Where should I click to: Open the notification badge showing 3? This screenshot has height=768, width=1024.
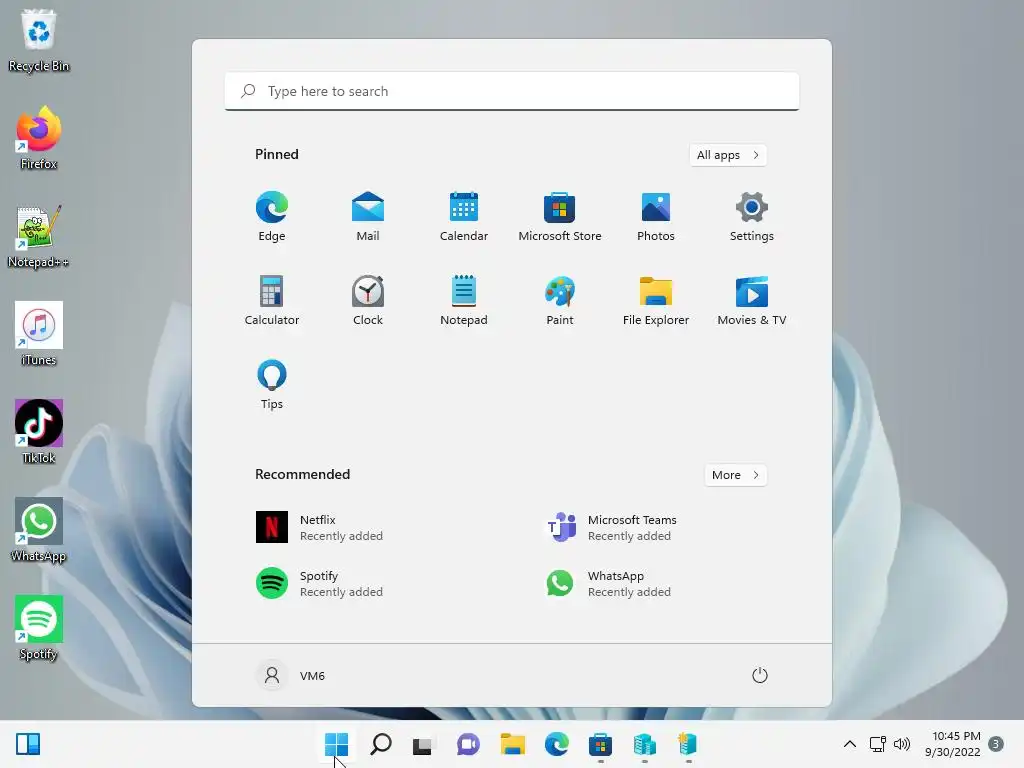tap(996, 744)
